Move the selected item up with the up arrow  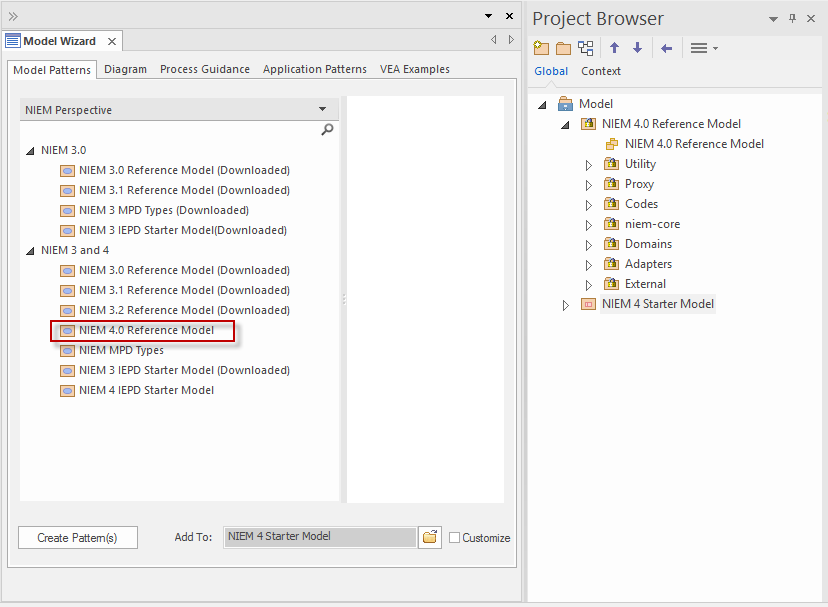click(614, 48)
